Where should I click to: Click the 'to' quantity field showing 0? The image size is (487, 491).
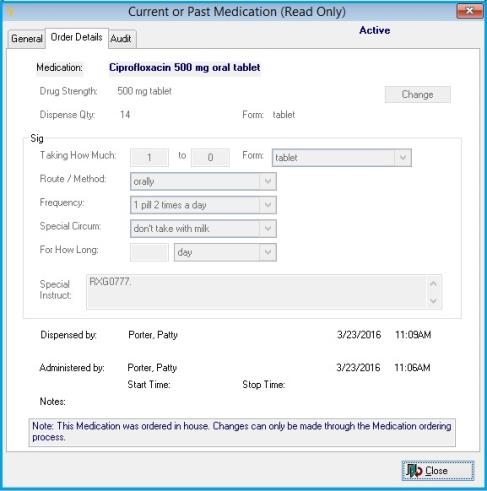[210, 157]
